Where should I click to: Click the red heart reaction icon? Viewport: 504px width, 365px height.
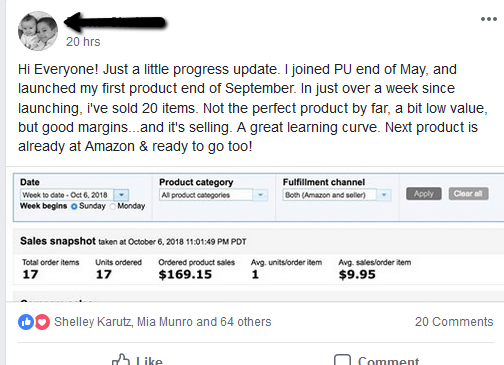(x=42, y=322)
